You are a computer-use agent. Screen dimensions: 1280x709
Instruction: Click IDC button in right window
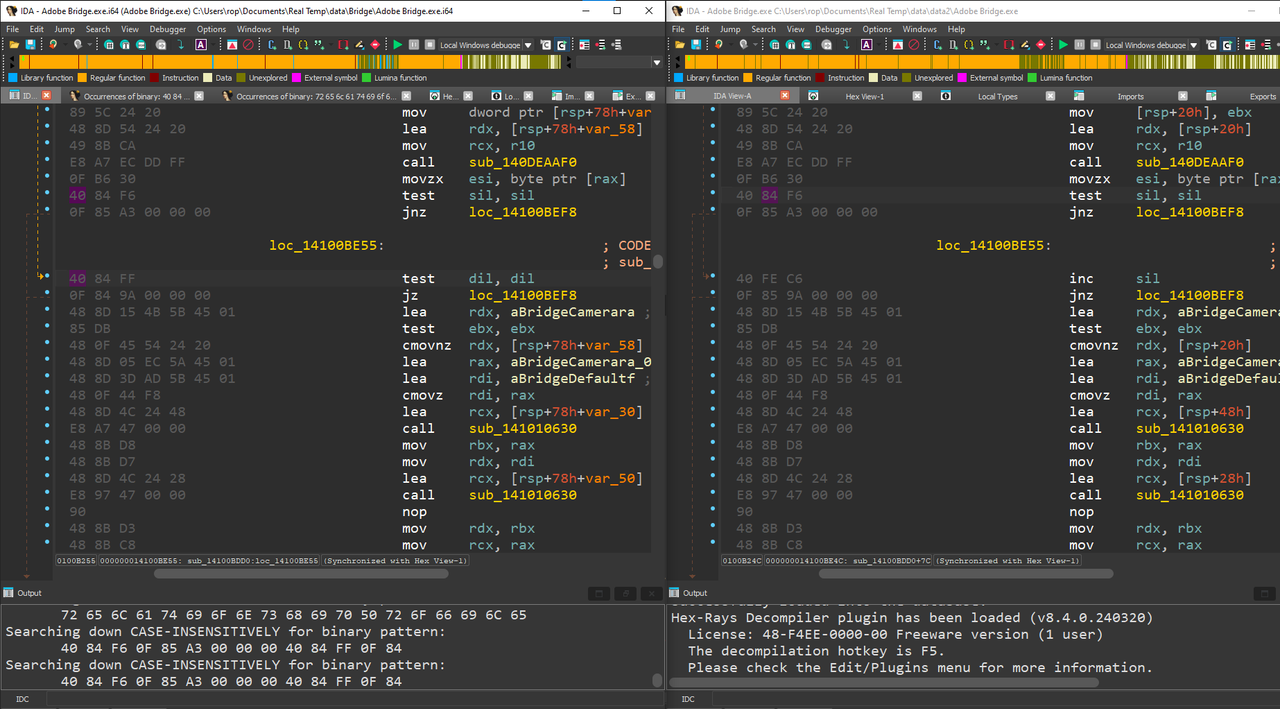coord(688,699)
